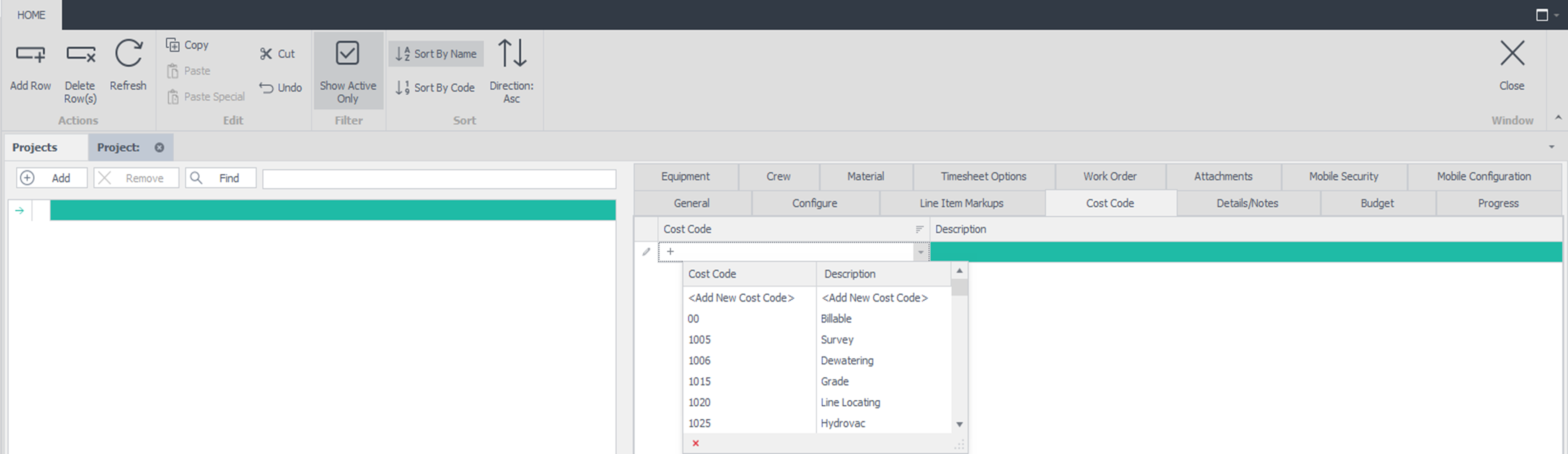Image resolution: width=1568 pixels, height=454 pixels.
Task: Expand the document tab list dropdown arrow
Action: pos(1552,147)
